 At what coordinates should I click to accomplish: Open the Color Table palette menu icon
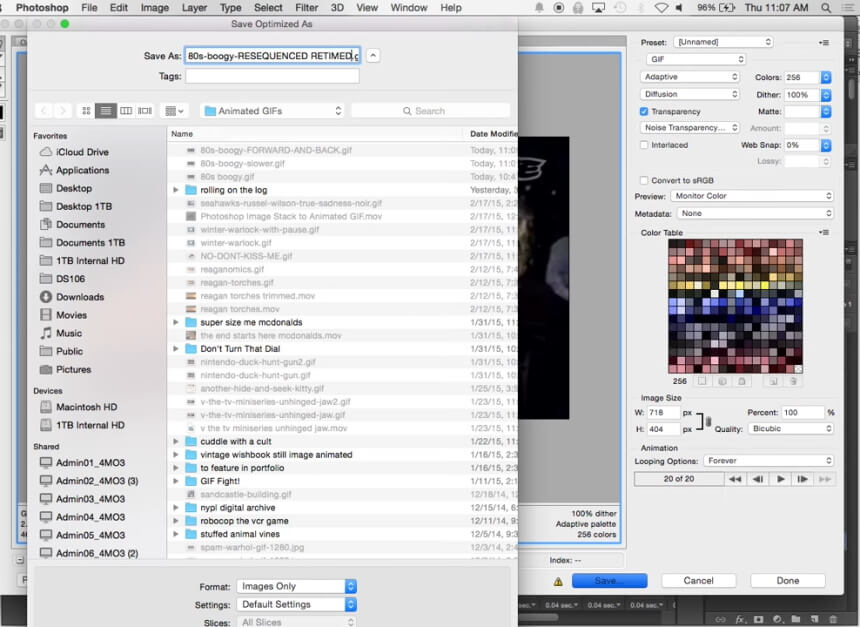click(x=824, y=233)
